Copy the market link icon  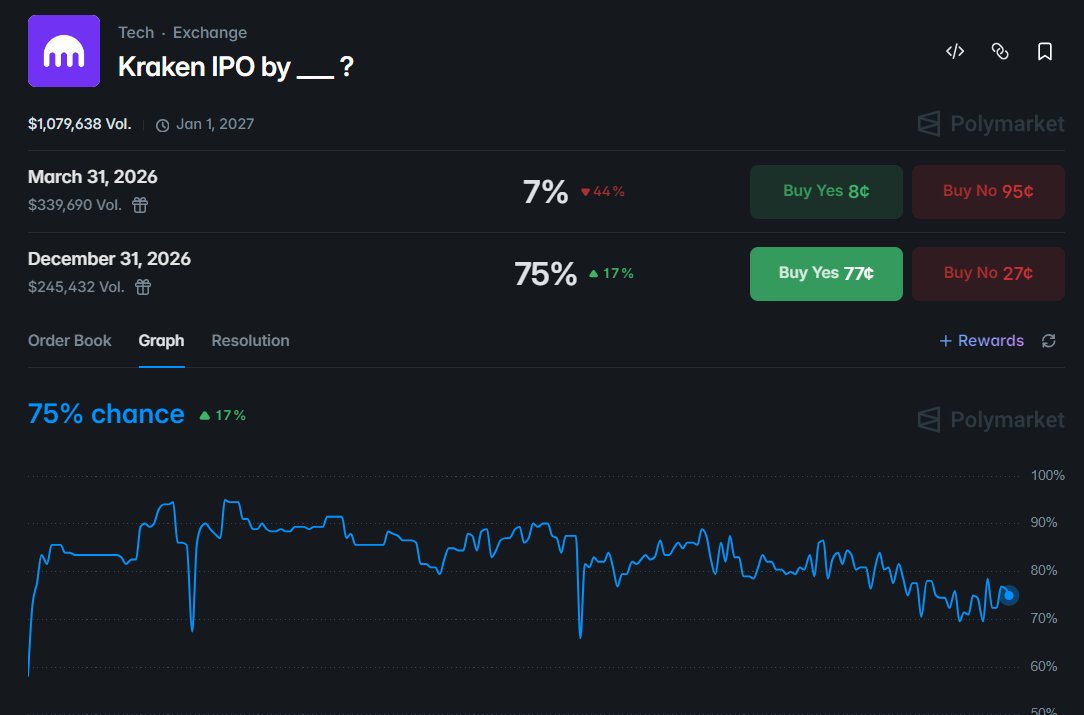(x=1000, y=51)
